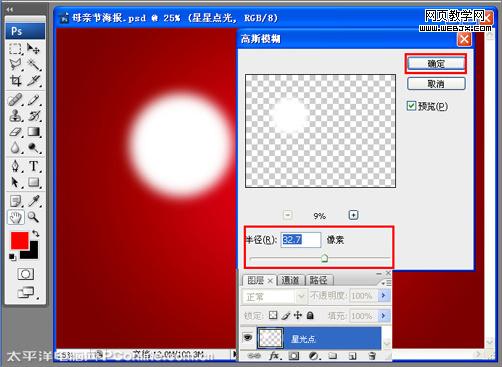Click the red foreground color swatch
502x367 pixels.
pos(19,239)
